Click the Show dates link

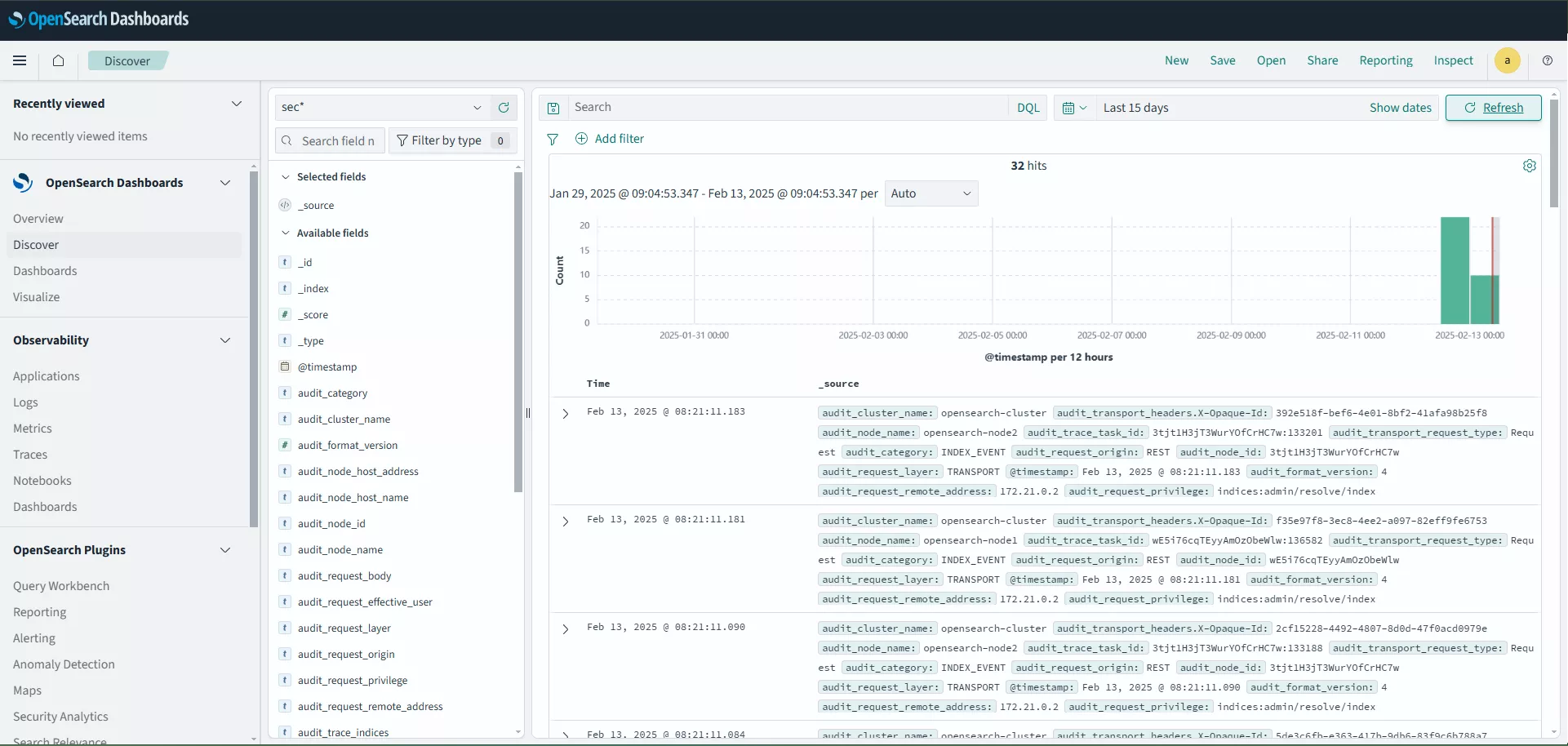tap(1400, 108)
